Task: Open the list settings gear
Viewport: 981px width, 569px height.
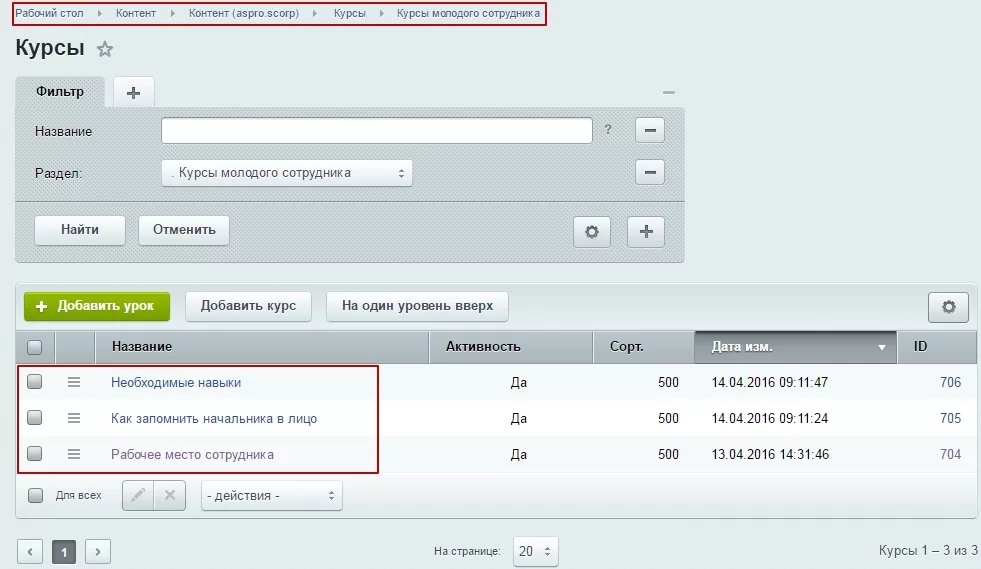Action: 948,307
